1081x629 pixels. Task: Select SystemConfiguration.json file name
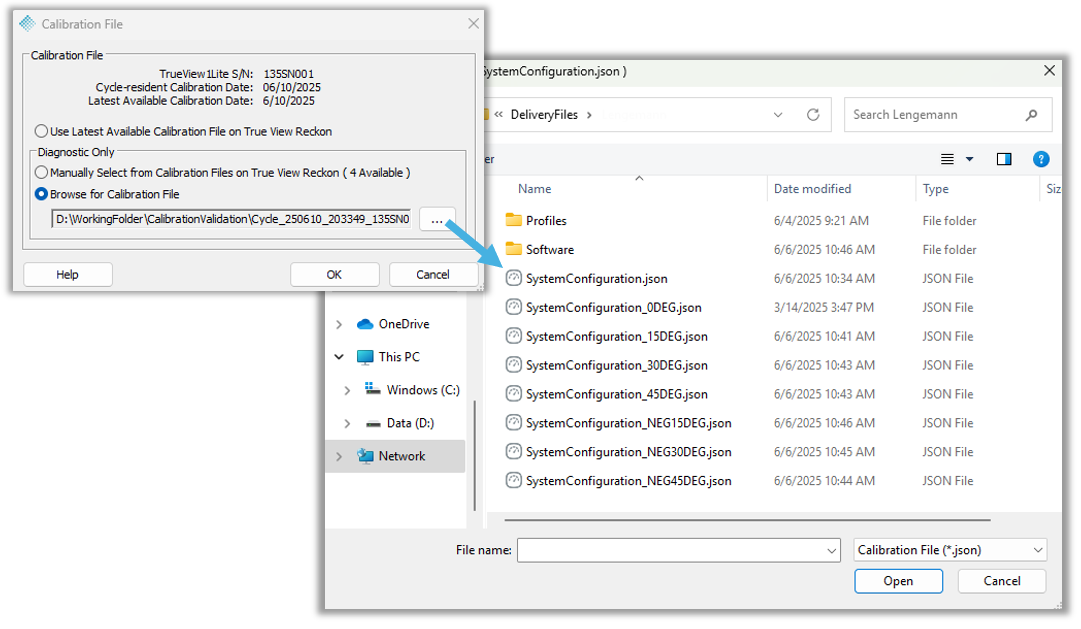pyautogui.click(x=596, y=279)
